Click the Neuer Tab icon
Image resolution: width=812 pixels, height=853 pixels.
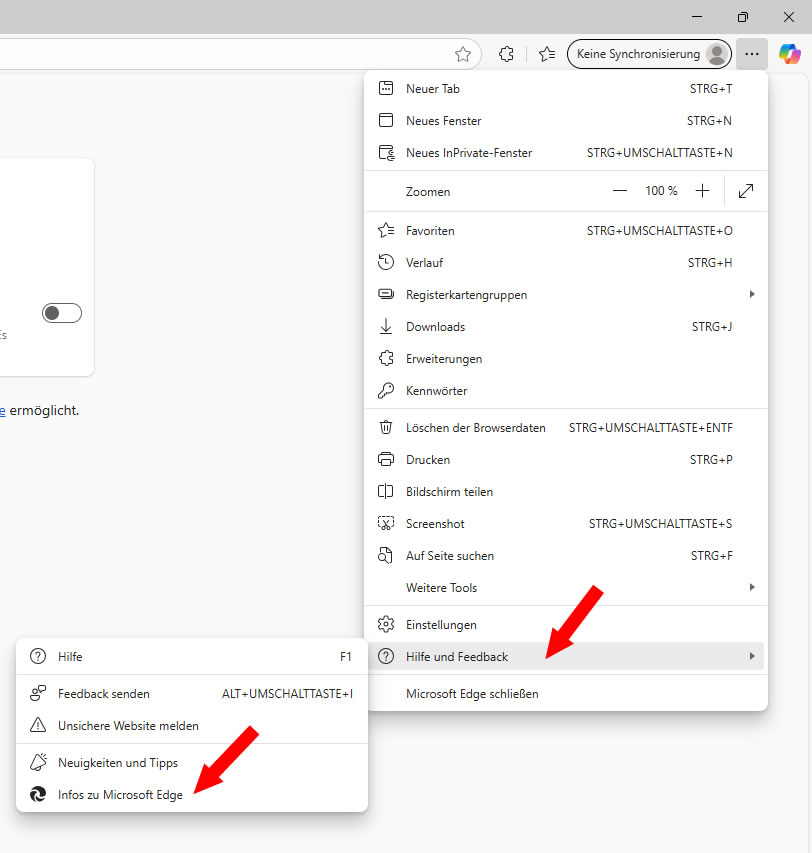point(386,88)
